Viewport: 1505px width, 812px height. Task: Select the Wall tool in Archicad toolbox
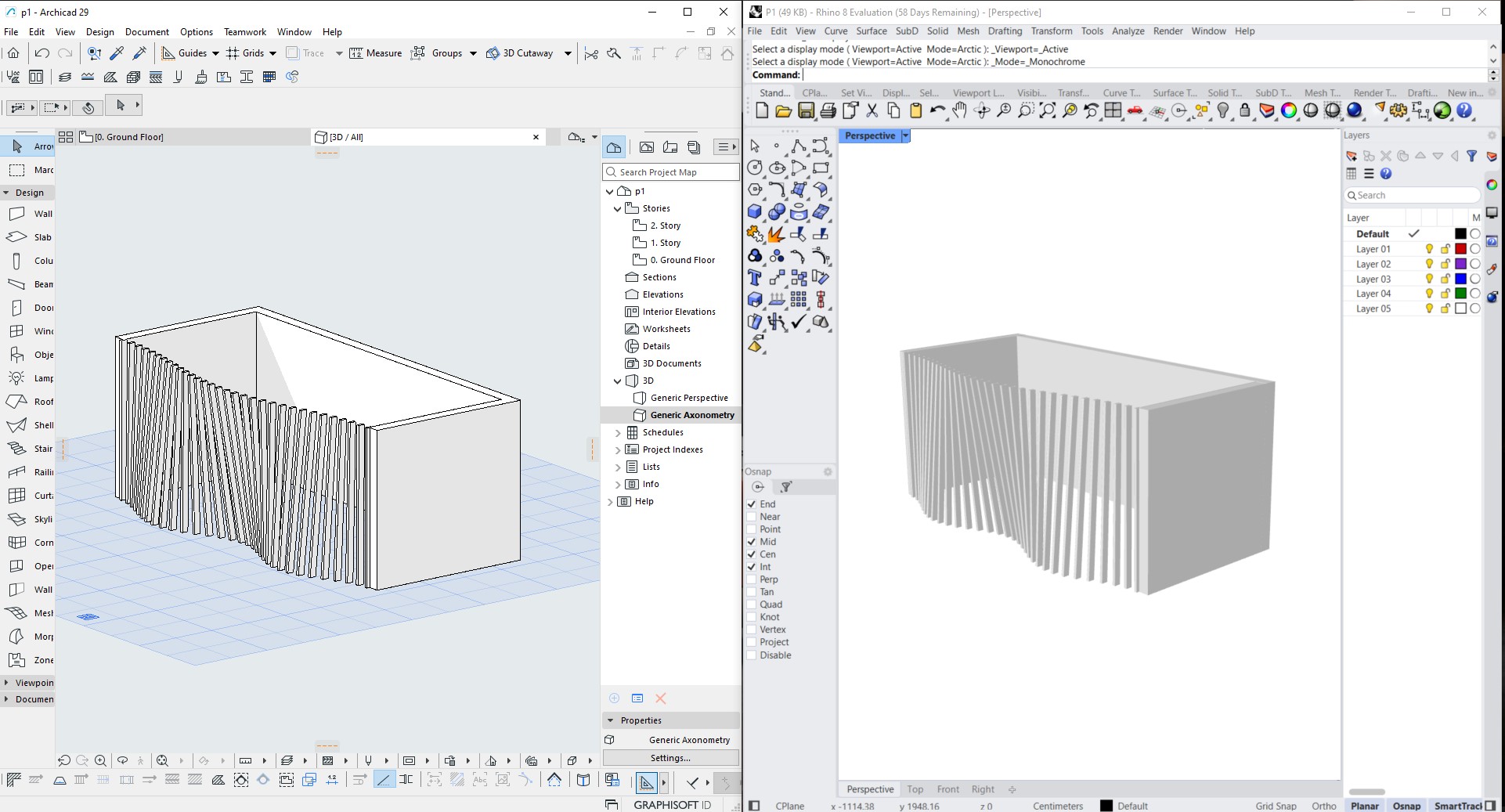pos(28,214)
